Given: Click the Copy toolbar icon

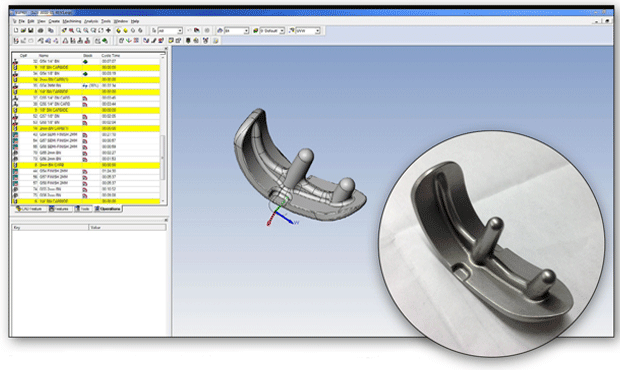Looking at the screenshot, I should (x=51, y=30).
